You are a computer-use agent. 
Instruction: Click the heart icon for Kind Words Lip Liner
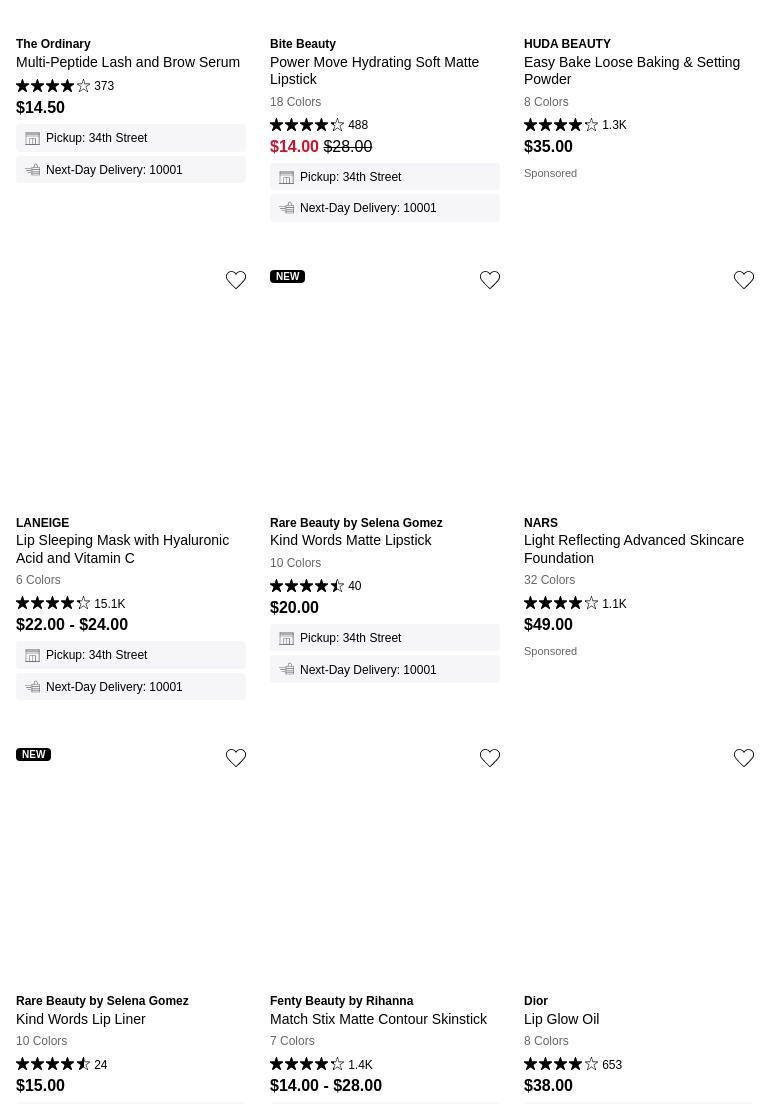tap(236, 758)
